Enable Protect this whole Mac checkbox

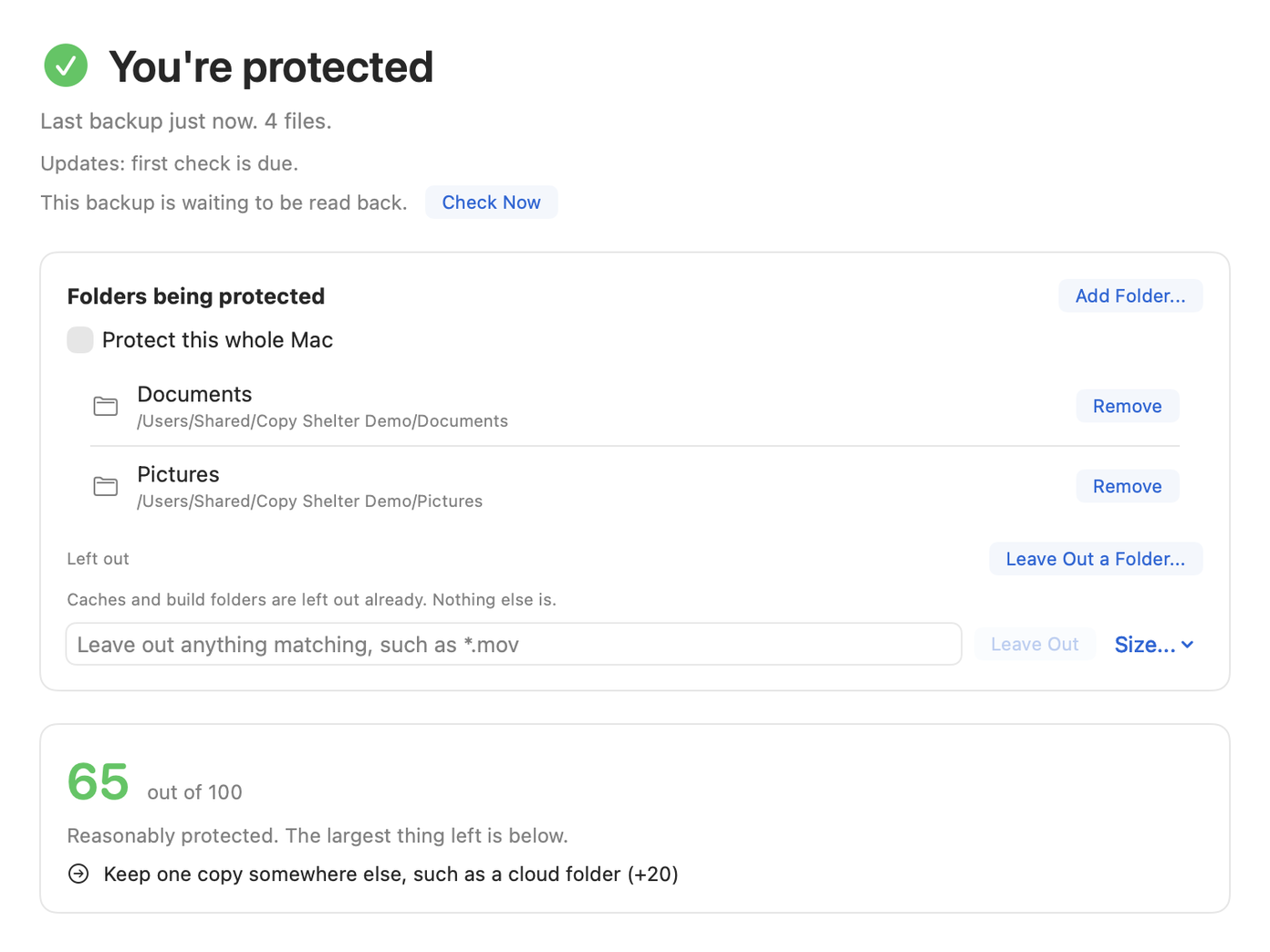coord(80,340)
